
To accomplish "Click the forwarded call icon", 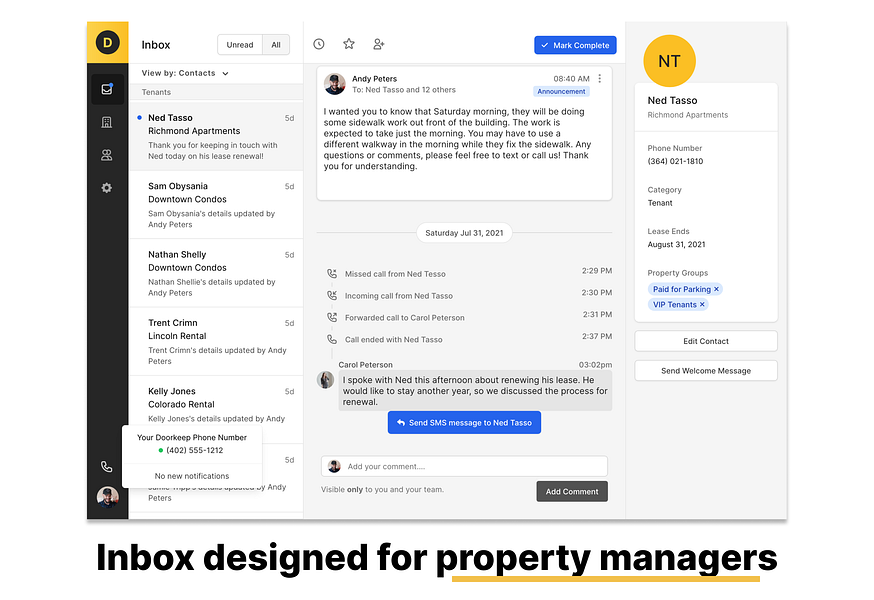I will tap(332, 317).
